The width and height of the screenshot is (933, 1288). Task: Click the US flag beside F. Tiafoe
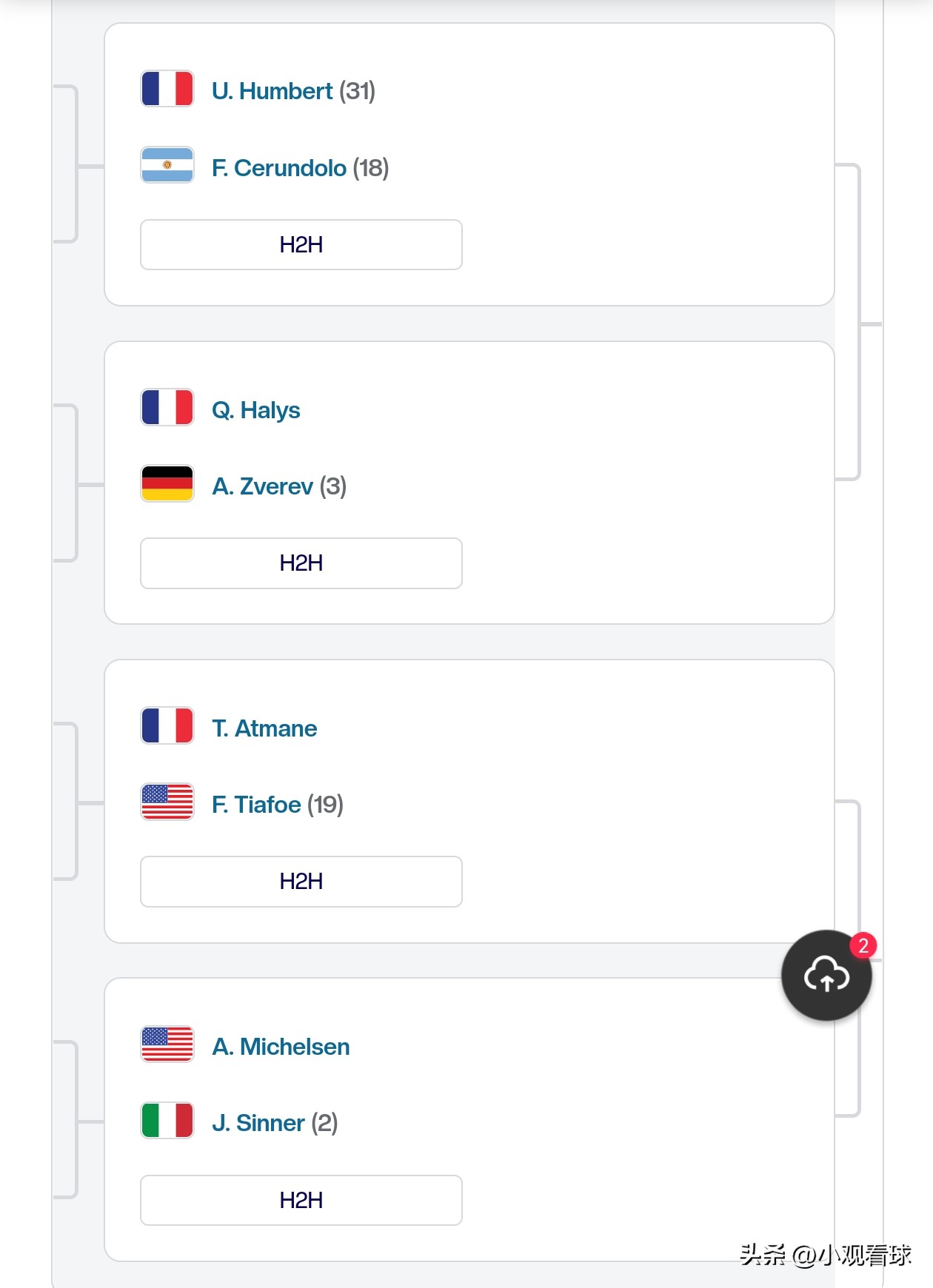167,802
